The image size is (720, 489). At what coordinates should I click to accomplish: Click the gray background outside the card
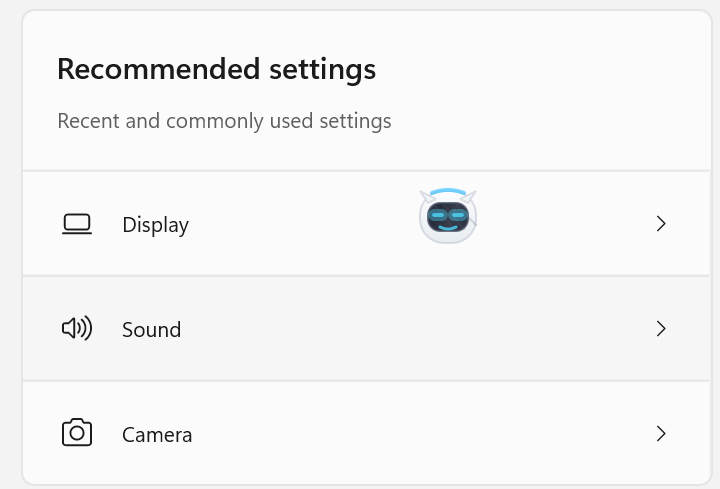click(8, 250)
